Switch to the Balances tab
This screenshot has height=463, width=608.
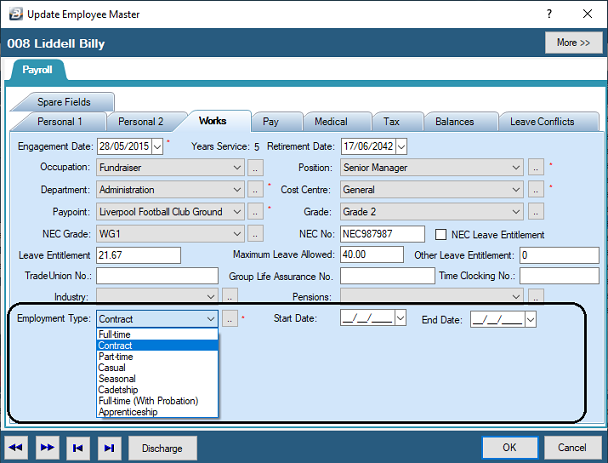pyautogui.click(x=454, y=121)
